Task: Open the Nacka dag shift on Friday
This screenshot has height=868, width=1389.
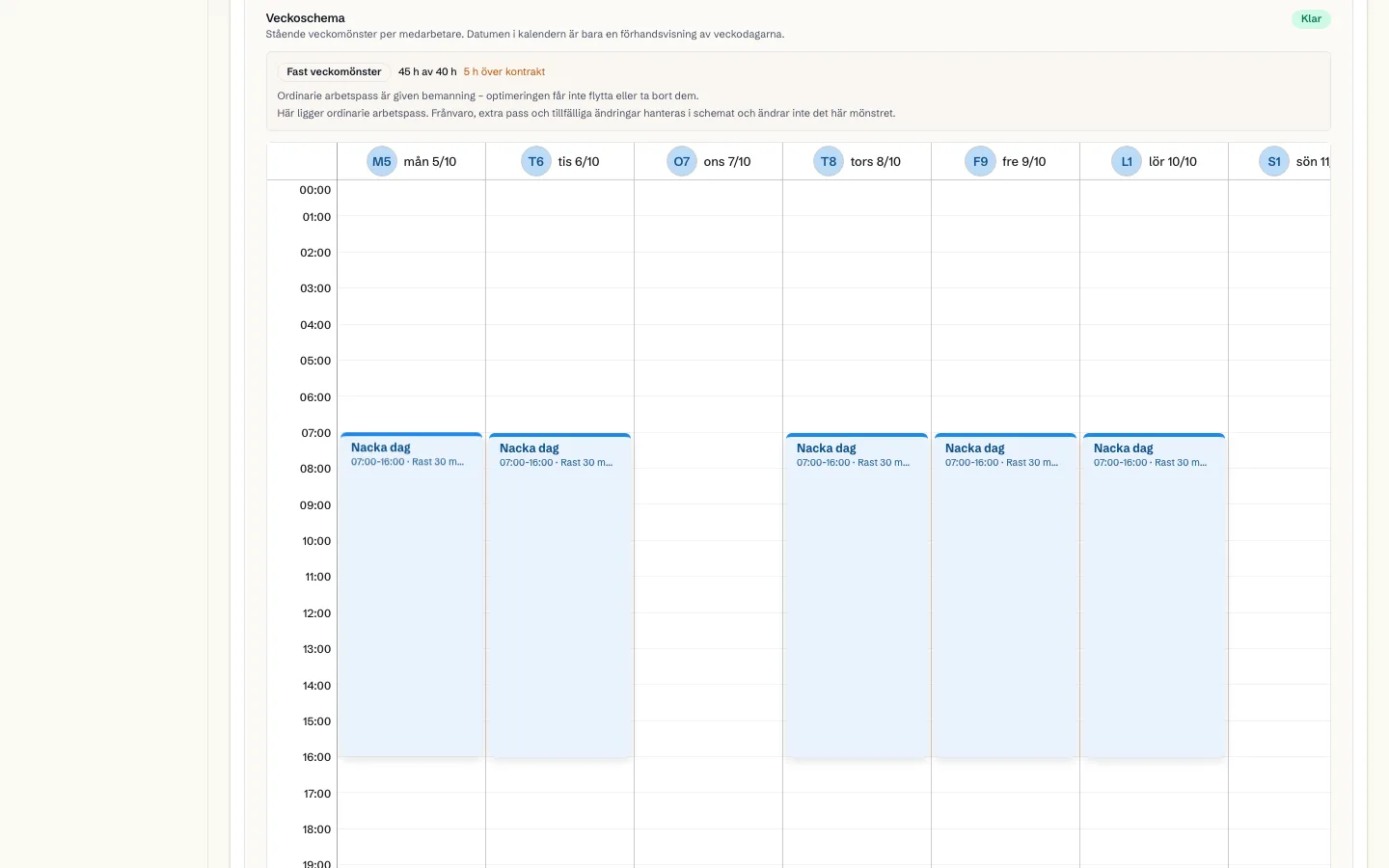Action: pyautogui.click(x=1005, y=595)
